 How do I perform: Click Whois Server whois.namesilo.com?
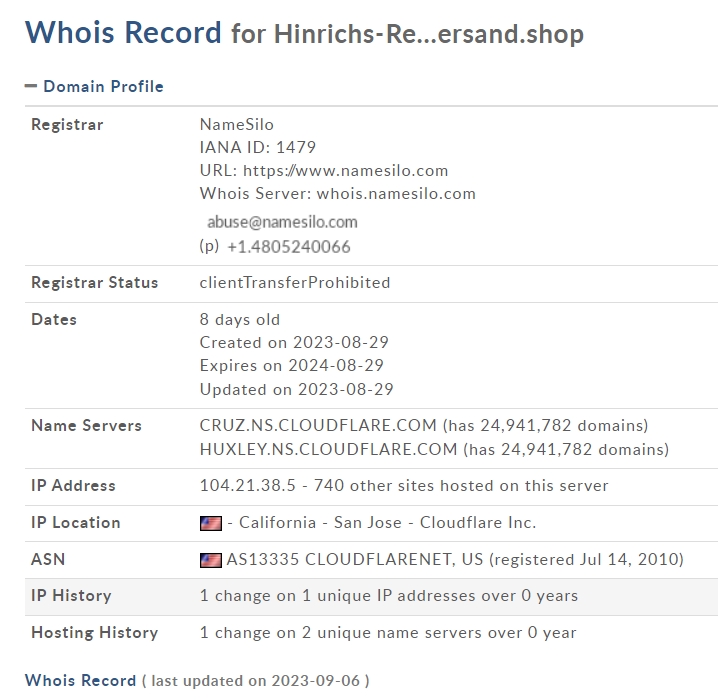[396, 194]
